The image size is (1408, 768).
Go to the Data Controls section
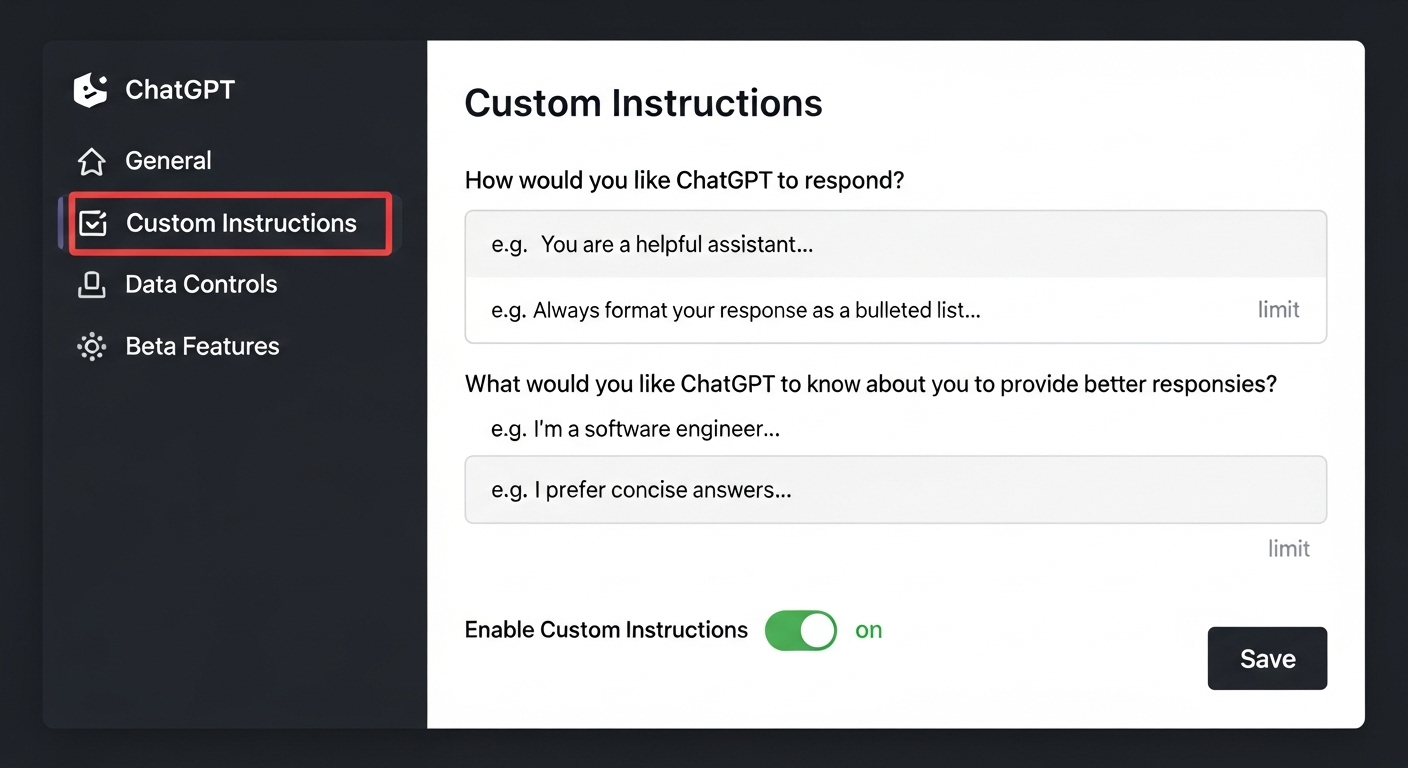click(201, 285)
